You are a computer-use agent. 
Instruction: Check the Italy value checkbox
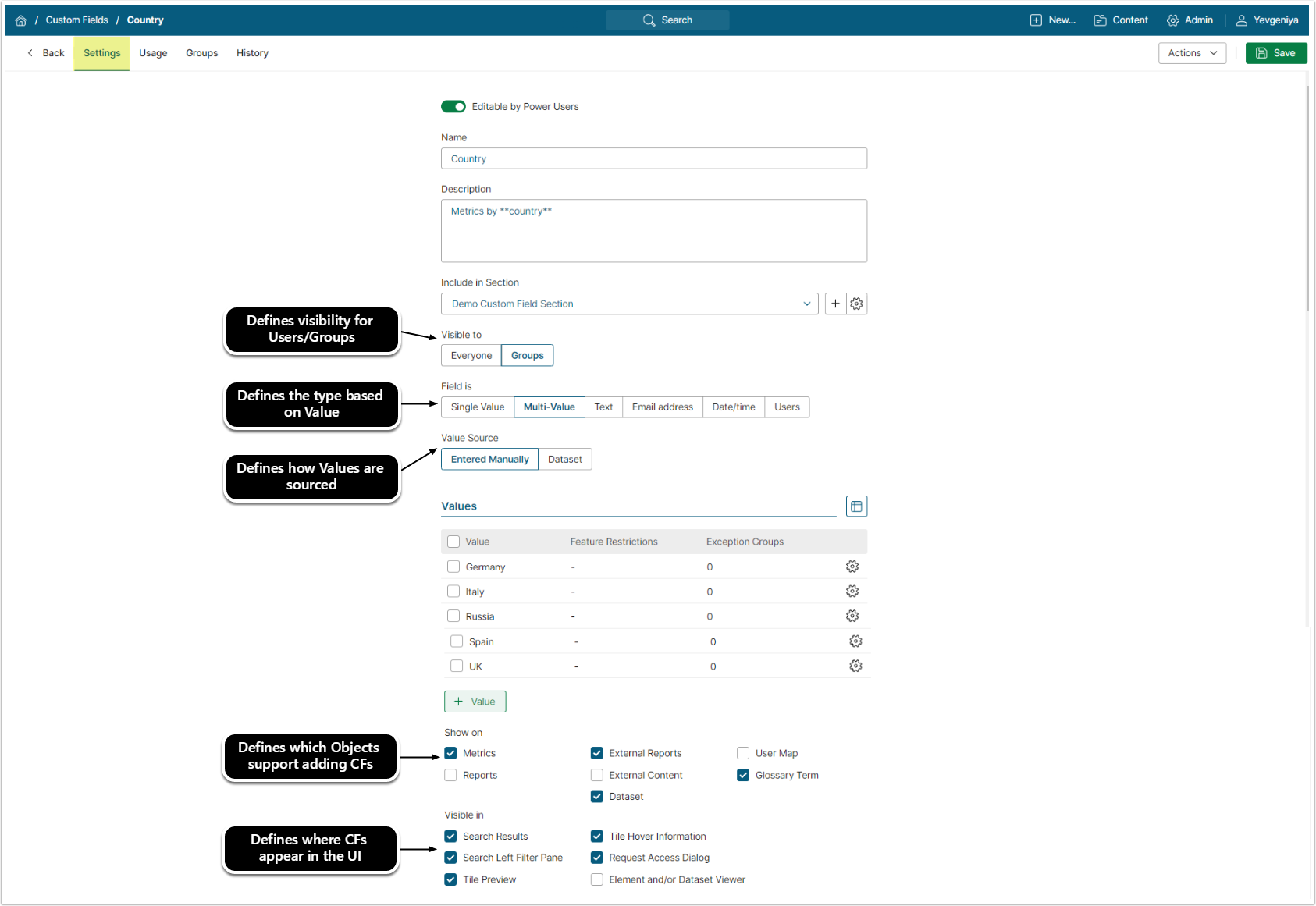tap(453, 592)
